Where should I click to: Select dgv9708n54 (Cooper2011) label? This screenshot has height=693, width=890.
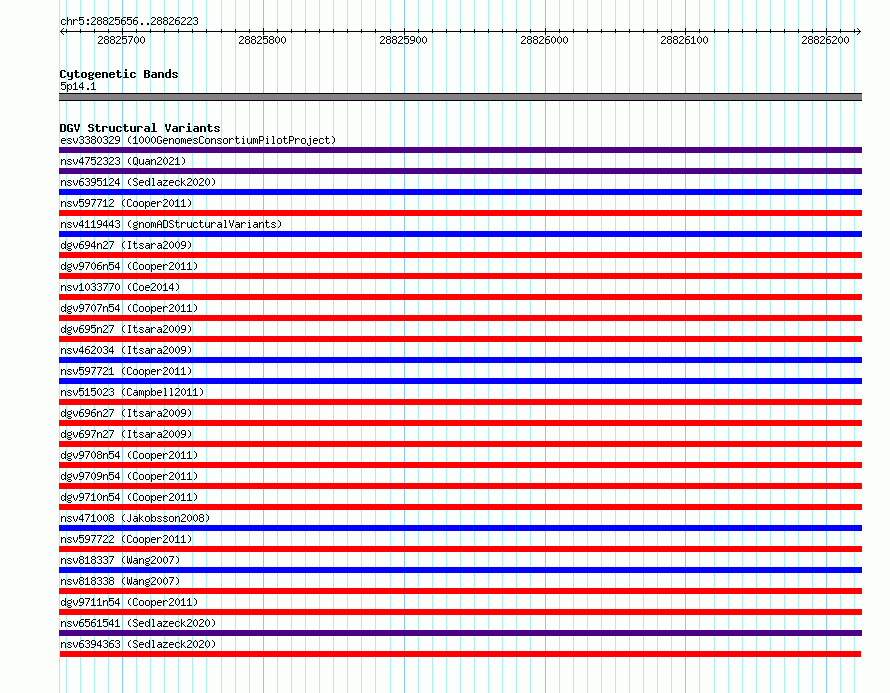[x=129, y=455]
